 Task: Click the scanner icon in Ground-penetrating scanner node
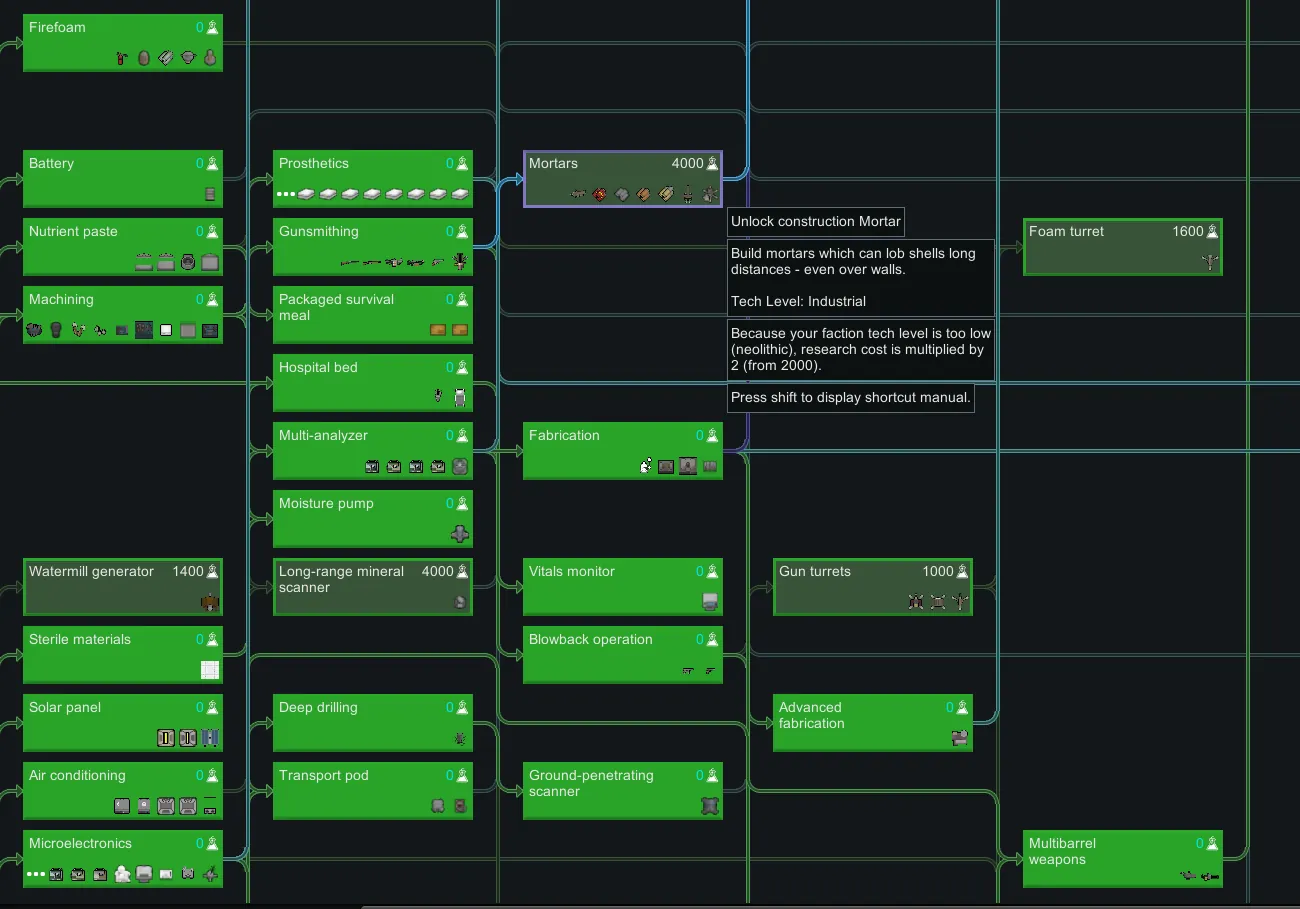click(710, 806)
